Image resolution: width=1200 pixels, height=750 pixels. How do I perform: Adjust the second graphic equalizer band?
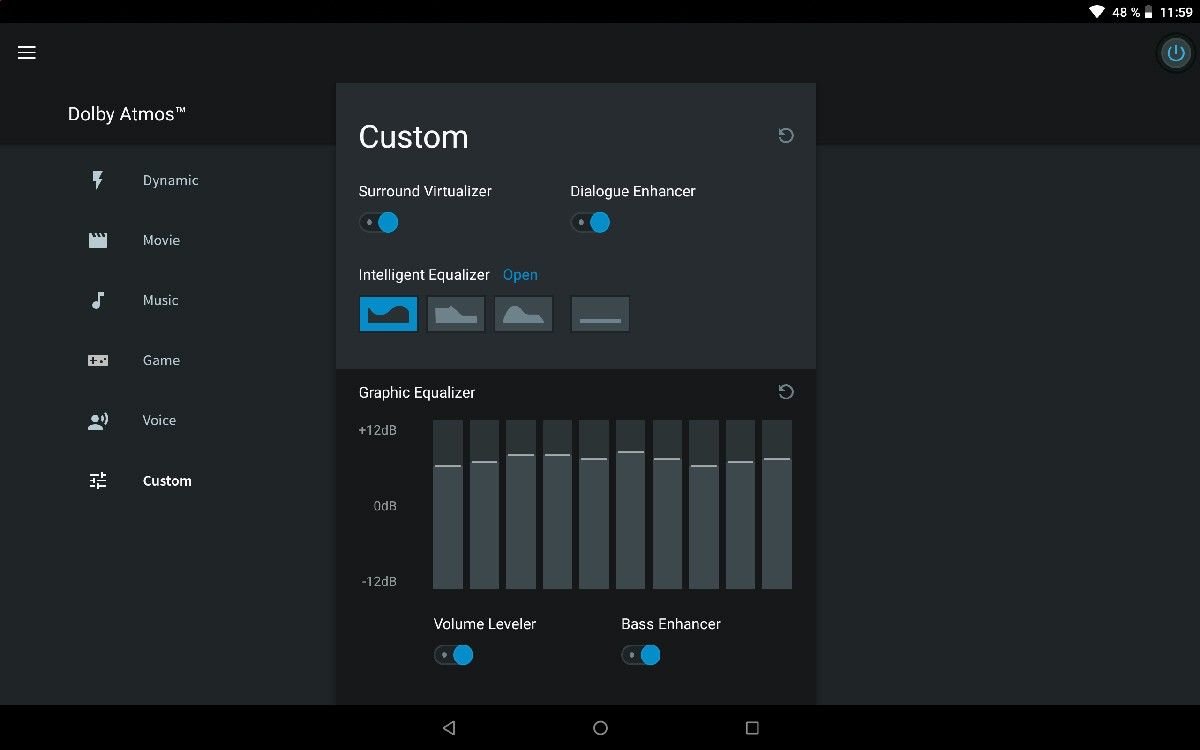click(484, 504)
